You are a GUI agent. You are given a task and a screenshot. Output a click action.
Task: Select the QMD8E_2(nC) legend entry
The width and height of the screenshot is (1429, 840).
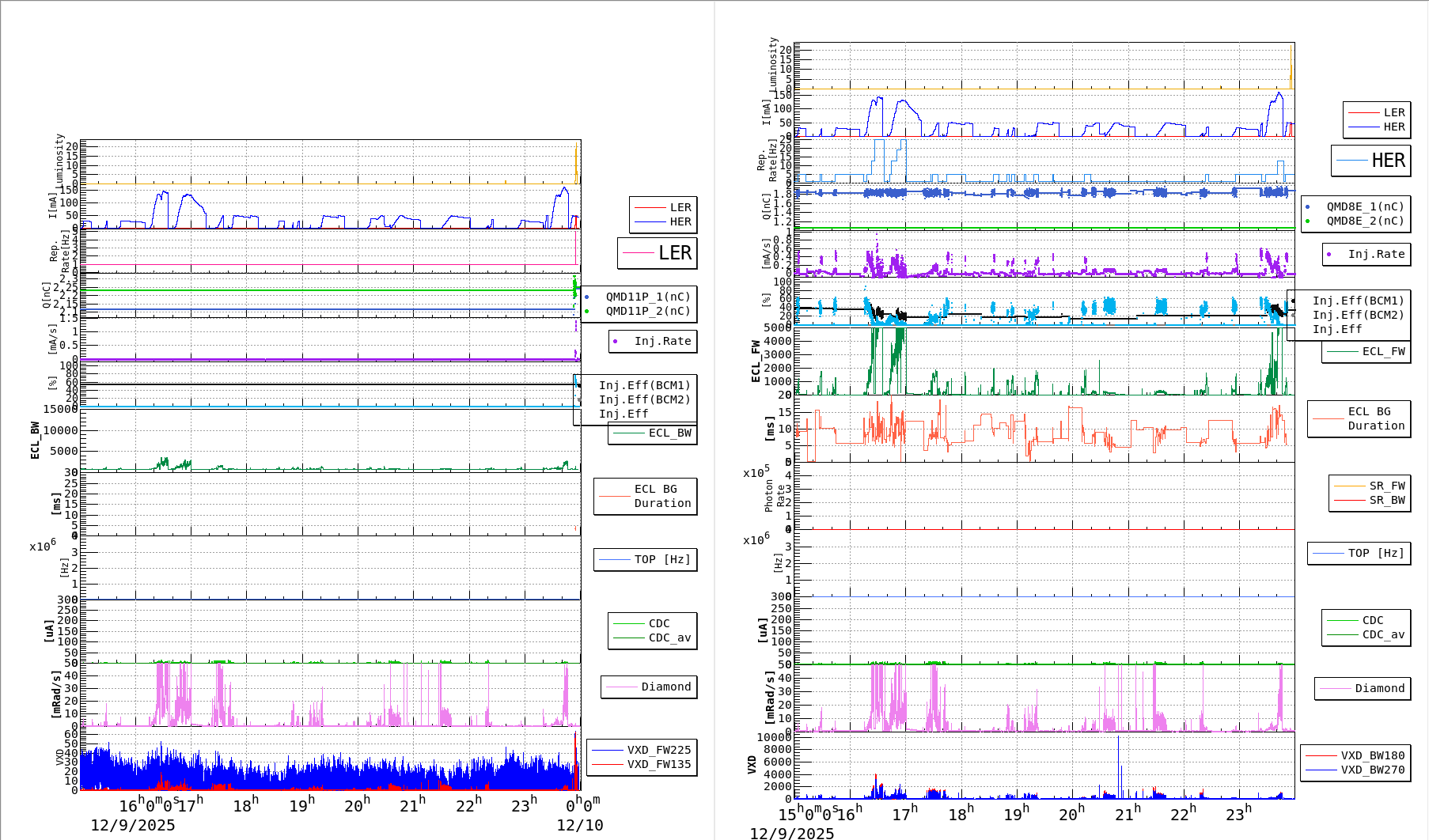click(x=1364, y=221)
